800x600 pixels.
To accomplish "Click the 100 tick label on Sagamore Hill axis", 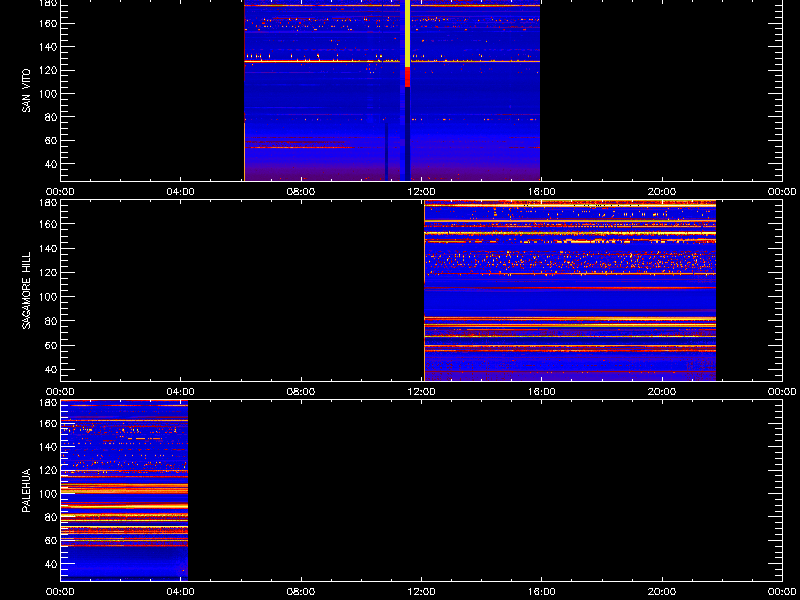I will pos(49,296).
